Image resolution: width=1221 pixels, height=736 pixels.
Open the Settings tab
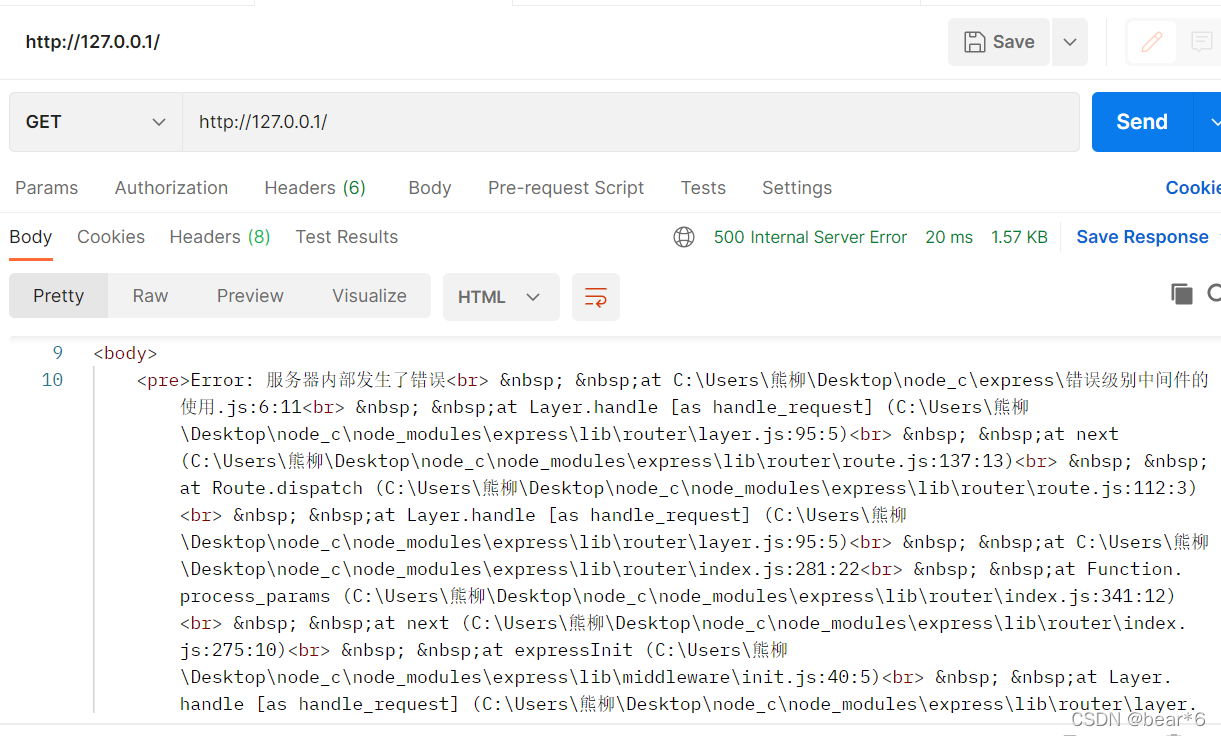coord(797,188)
